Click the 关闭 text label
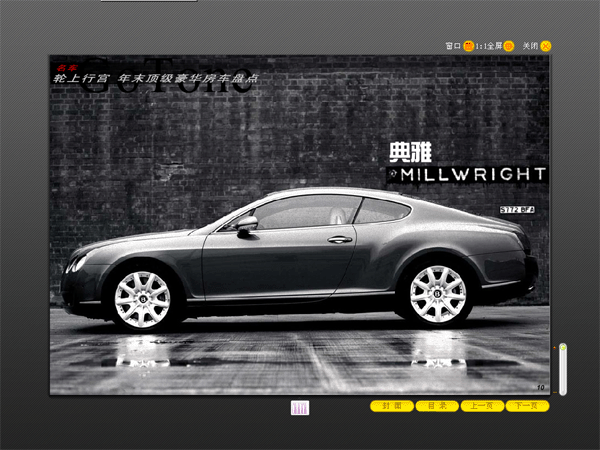This screenshot has width=600, height=450. pyautogui.click(x=530, y=46)
